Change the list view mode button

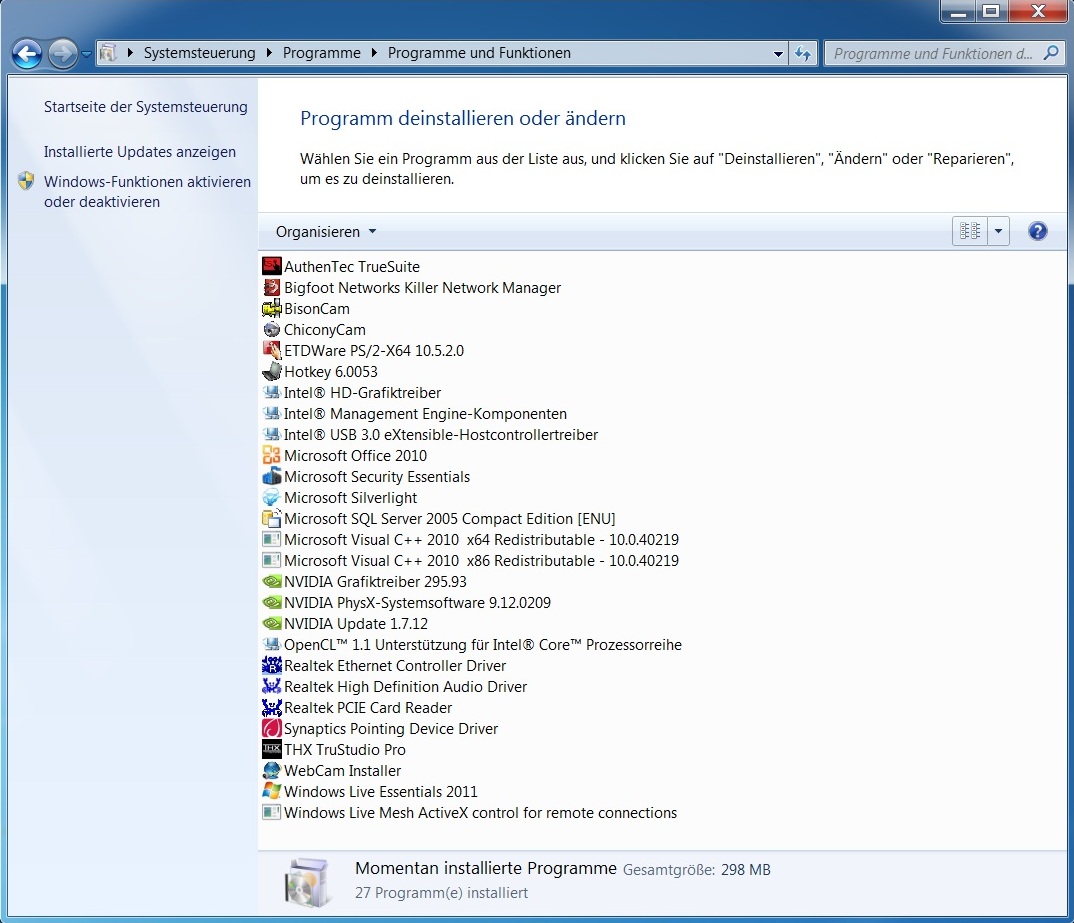click(x=970, y=231)
